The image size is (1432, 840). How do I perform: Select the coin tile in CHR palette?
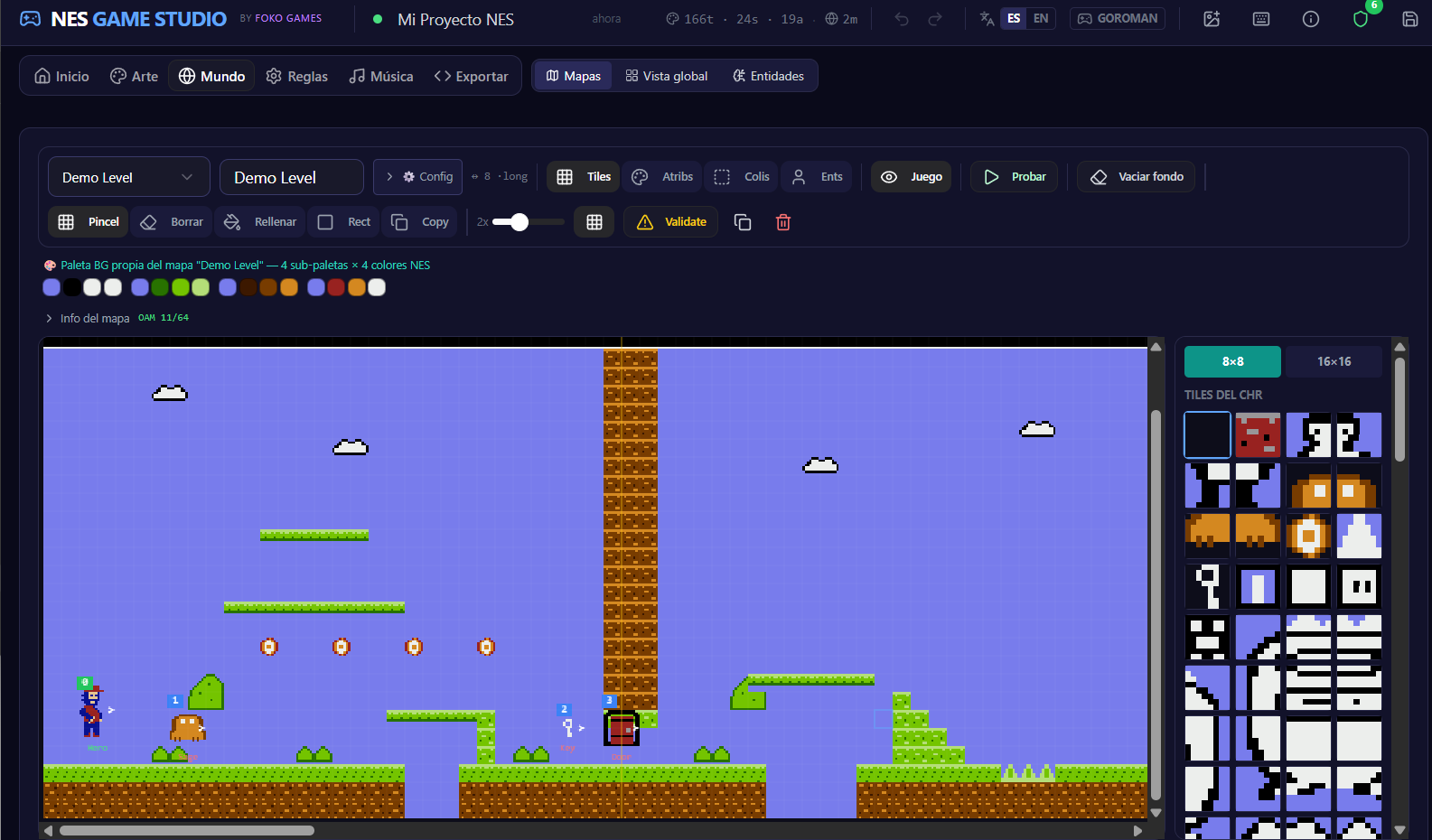(1308, 537)
